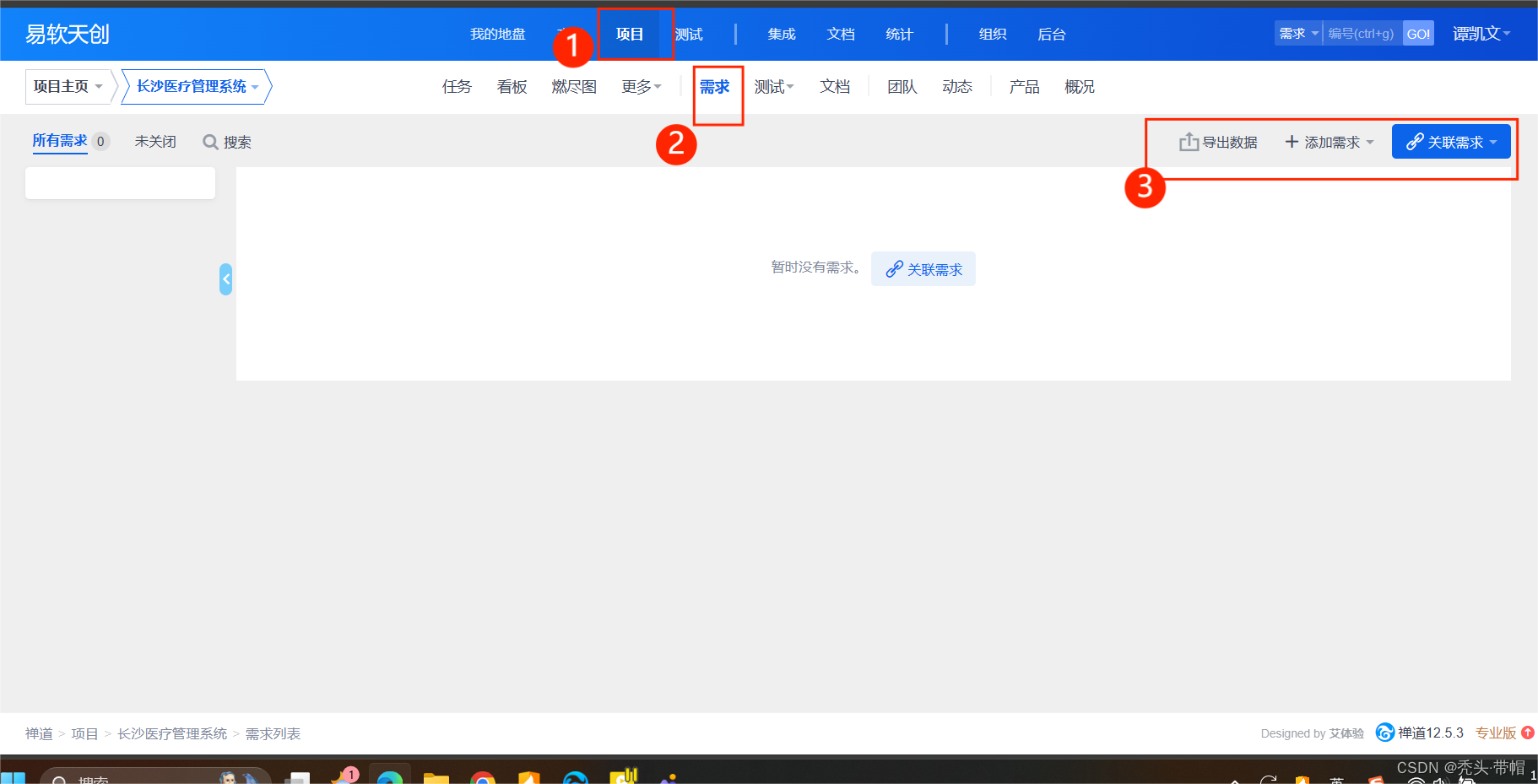Open File Explorer folder in taskbar
The image size is (1538, 784).
pos(436,777)
